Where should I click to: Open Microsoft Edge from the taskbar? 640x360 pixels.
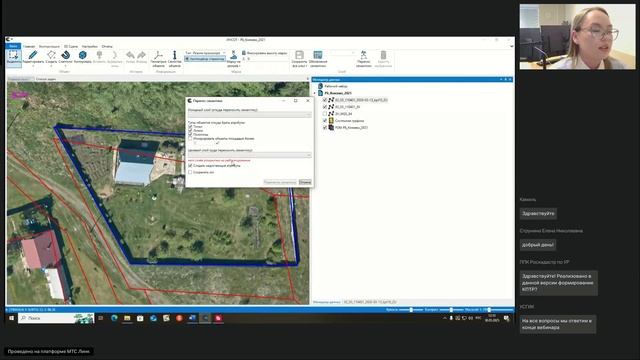point(114,318)
